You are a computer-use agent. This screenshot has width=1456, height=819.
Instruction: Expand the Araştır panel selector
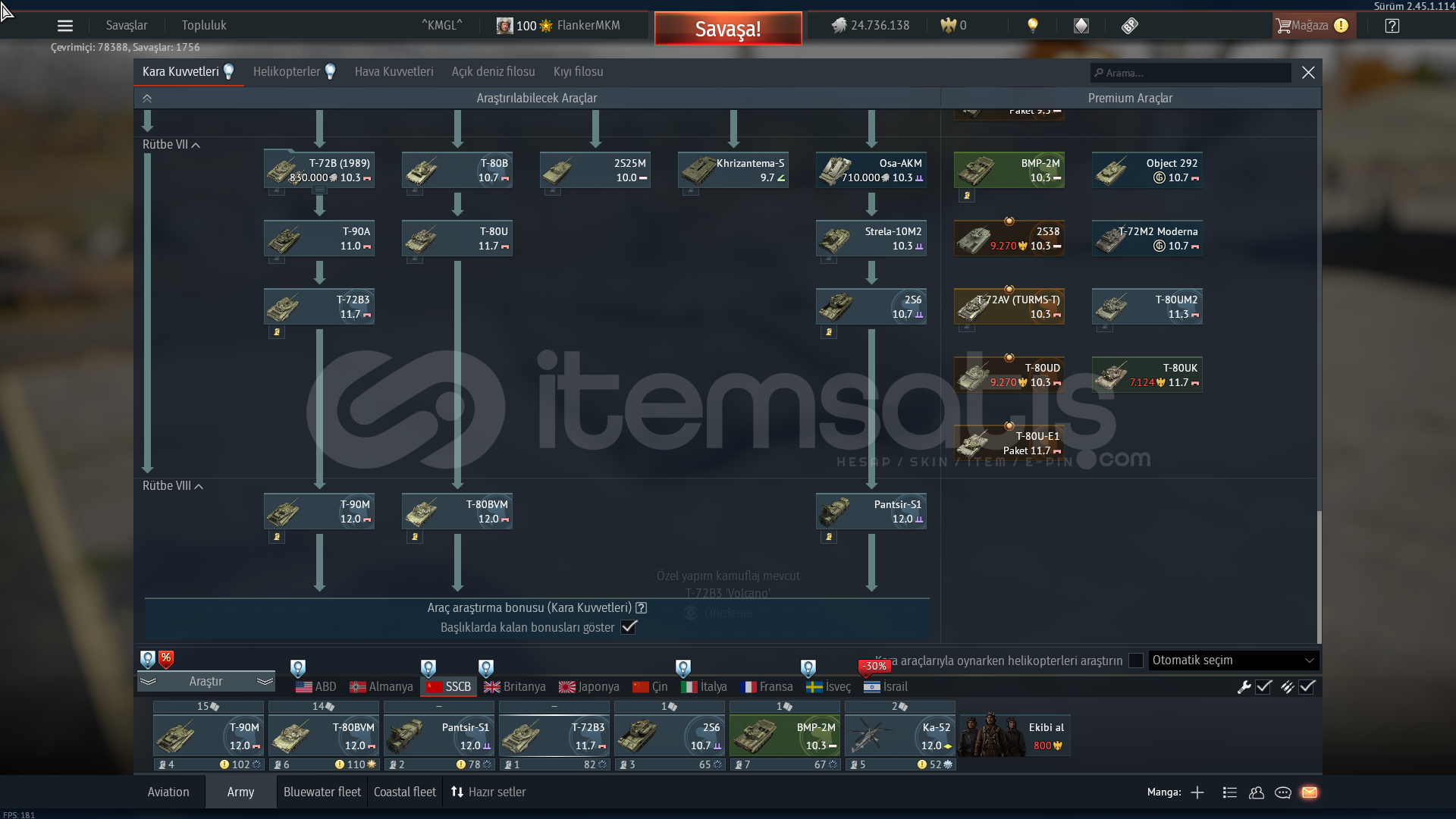tap(206, 682)
